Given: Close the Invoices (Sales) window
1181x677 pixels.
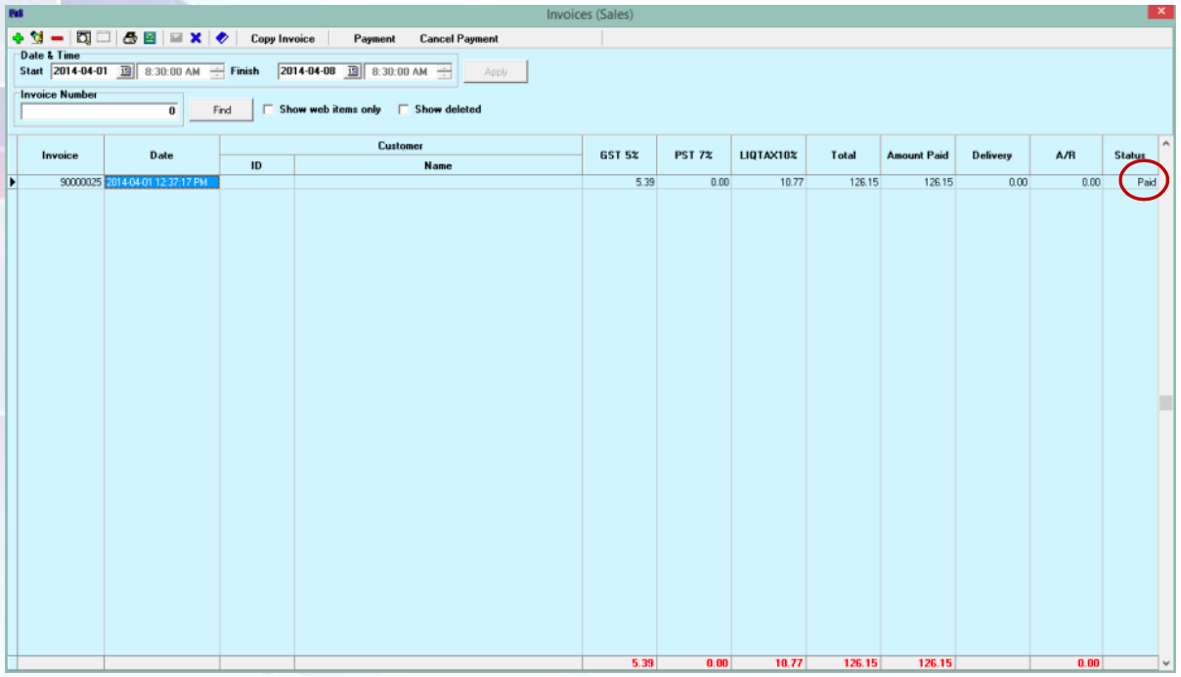Looking at the screenshot, I should click(x=1161, y=11).
